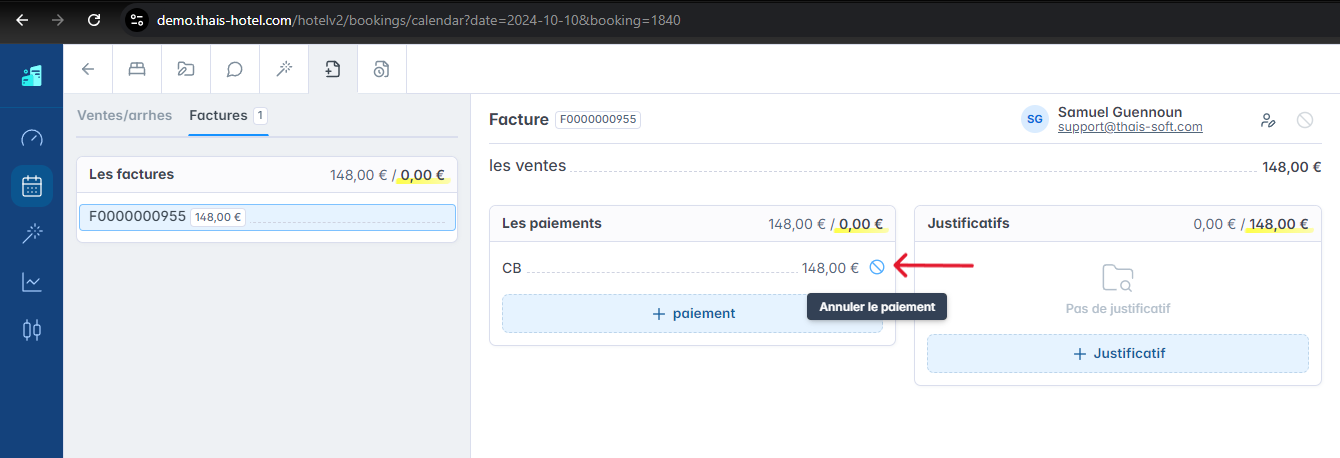Open the folder icon tab in toolbar
Image resolution: width=1340 pixels, height=458 pixels.
186,69
